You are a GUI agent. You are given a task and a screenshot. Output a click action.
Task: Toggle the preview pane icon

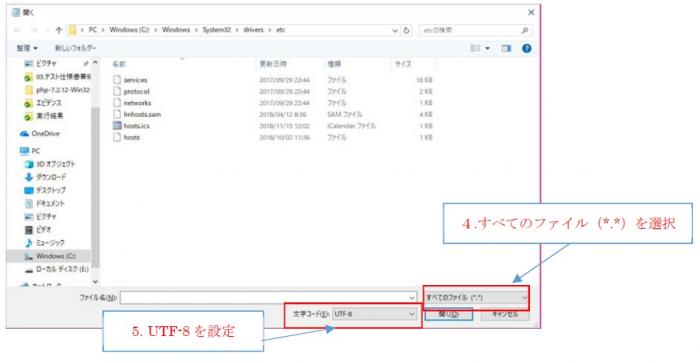(506, 48)
